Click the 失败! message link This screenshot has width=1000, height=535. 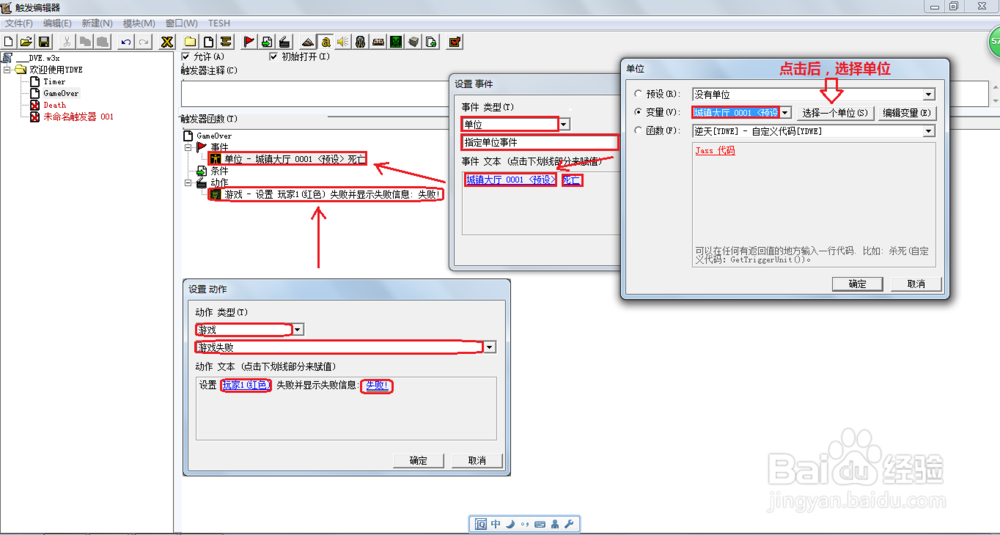pyautogui.click(x=377, y=385)
